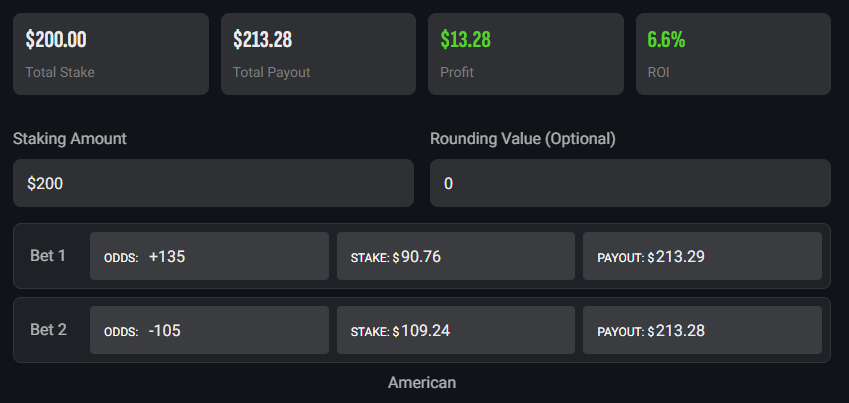The image size is (849, 403).
Task: Click Bet 1 odds field +135
Action: 209,256
